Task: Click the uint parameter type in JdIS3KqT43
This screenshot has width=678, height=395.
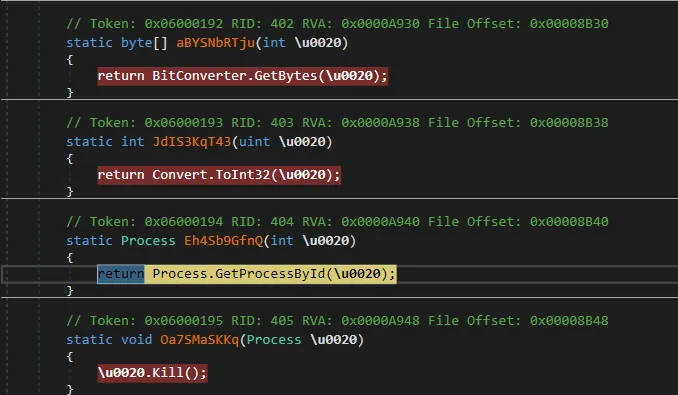Action: [x=254, y=142]
